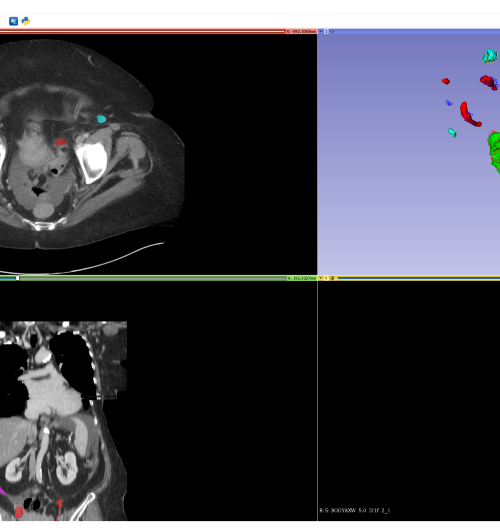Click the 3D view number label
500x532 pixels.
click(x=326, y=31)
